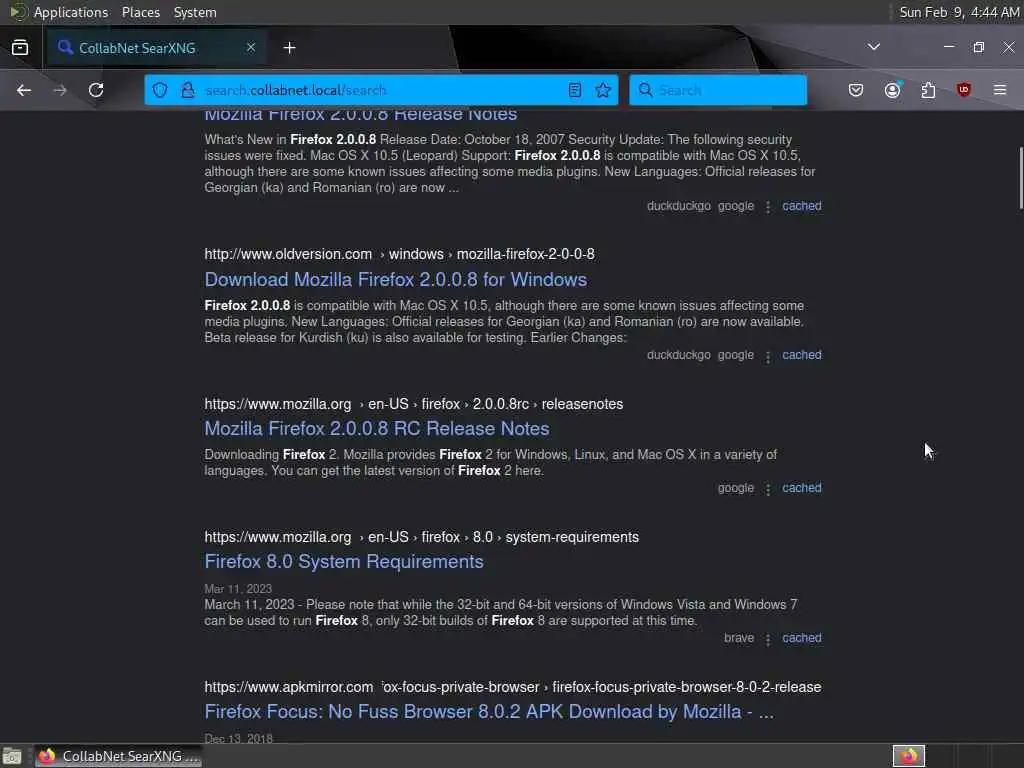
Task: Expand the list all tabs dropdown
Action: point(874,47)
